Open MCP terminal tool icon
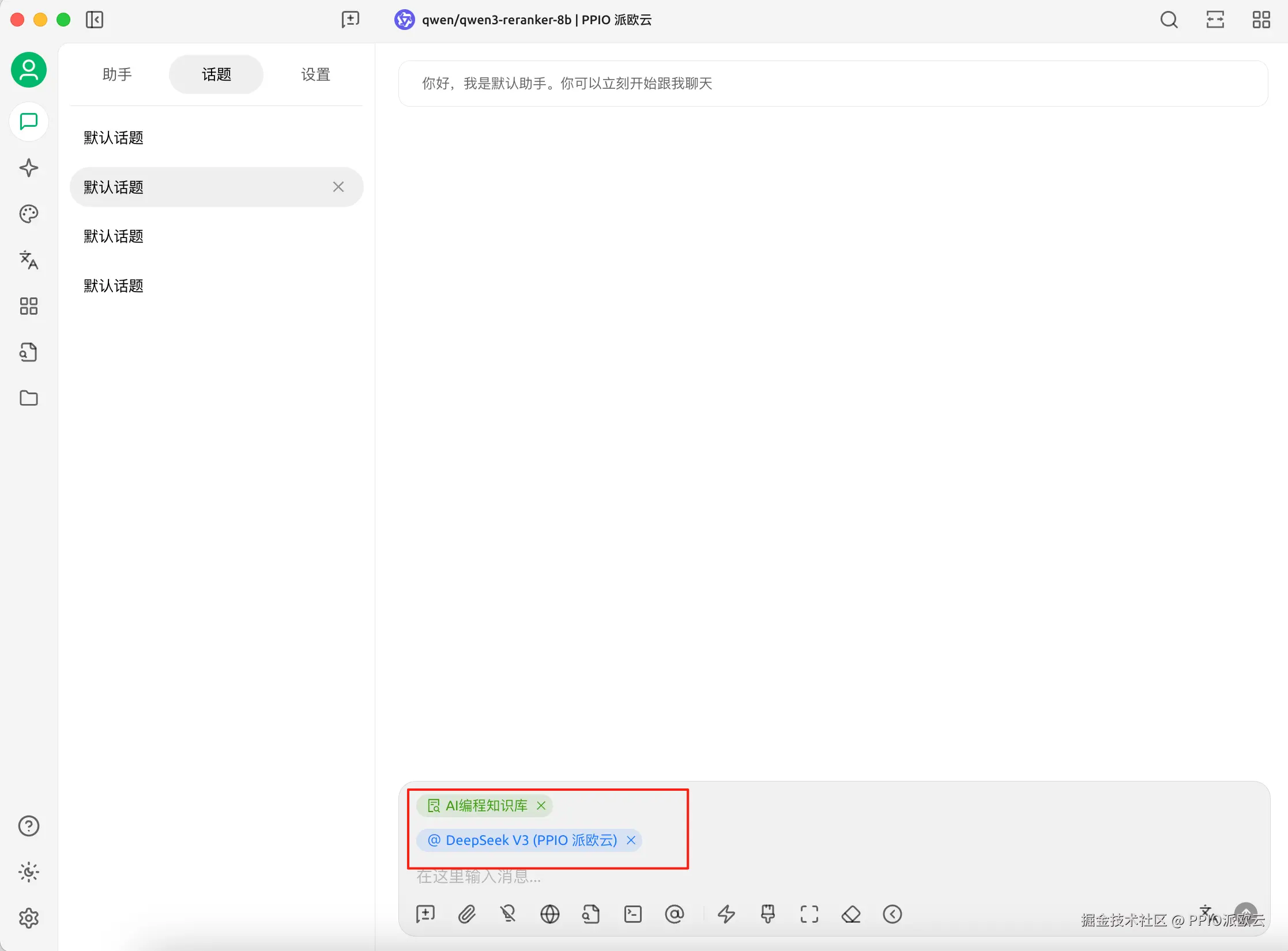Screen dimensions: 1288x951 632,914
